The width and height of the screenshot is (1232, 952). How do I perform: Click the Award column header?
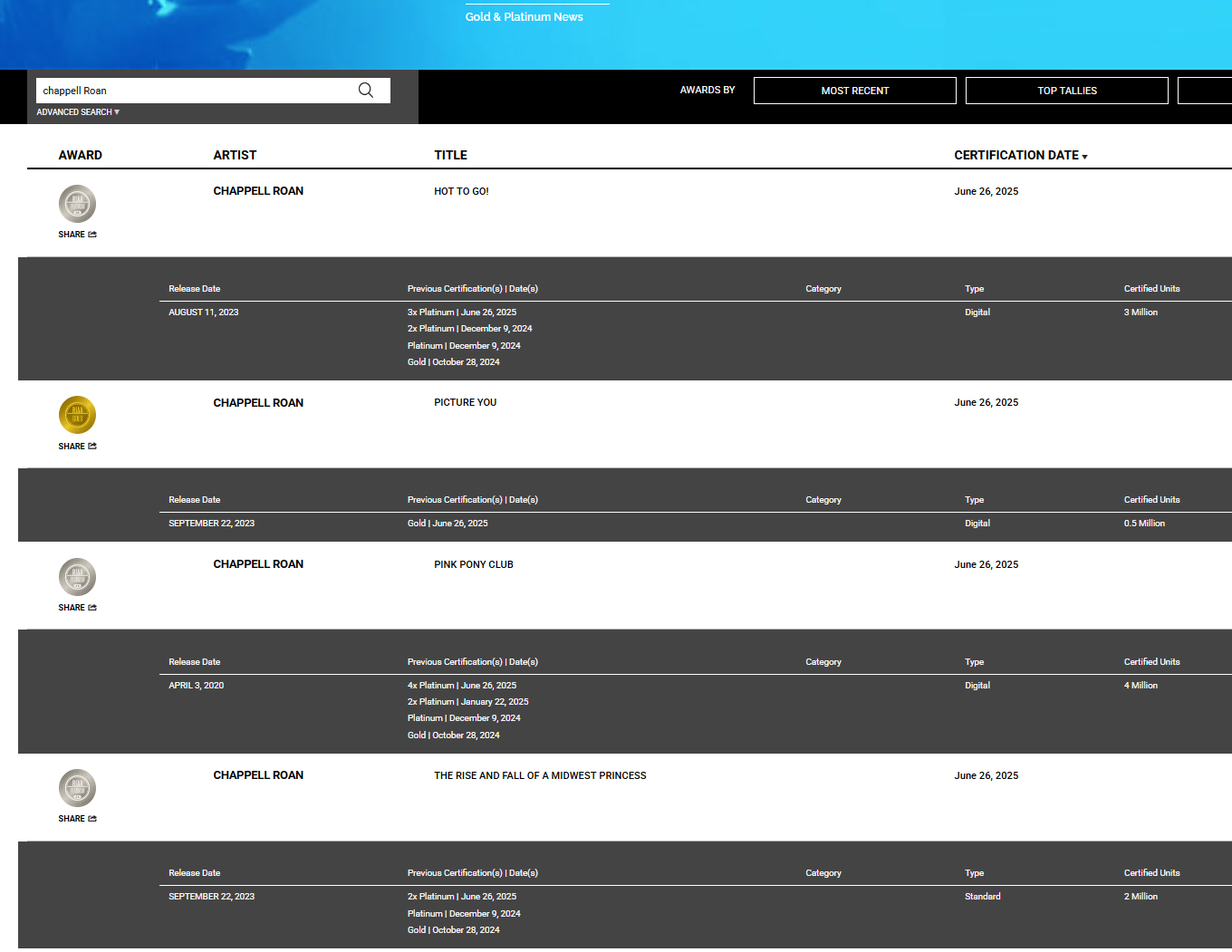[x=81, y=155]
